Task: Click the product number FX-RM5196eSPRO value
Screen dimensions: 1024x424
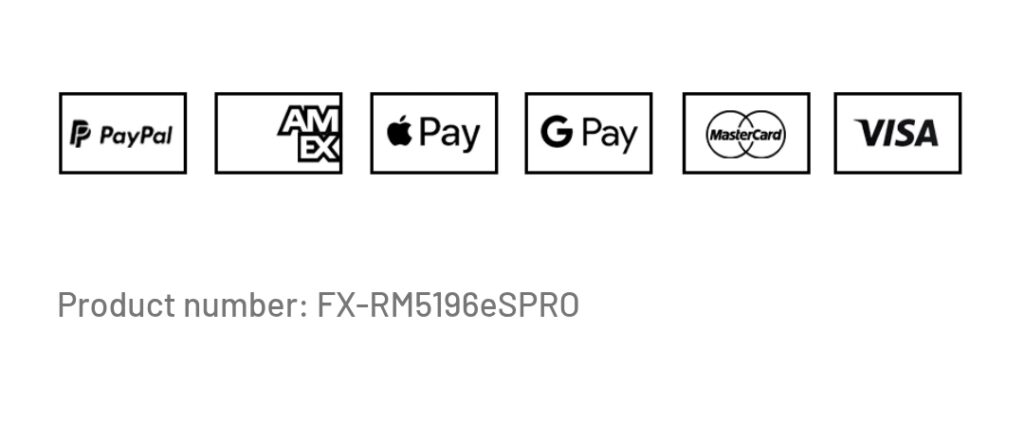Action: [448, 304]
